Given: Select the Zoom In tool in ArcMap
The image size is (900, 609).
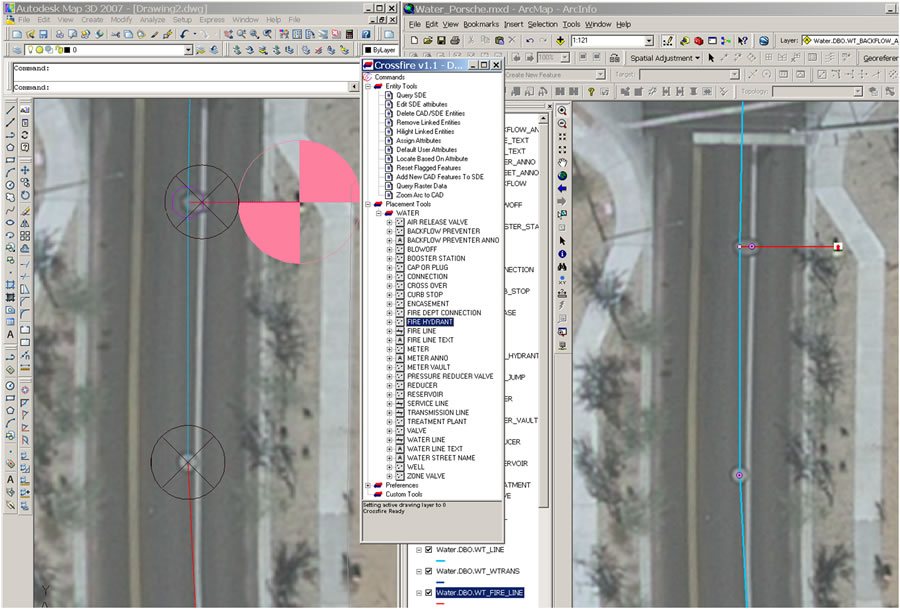Looking at the screenshot, I should point(562,110).
